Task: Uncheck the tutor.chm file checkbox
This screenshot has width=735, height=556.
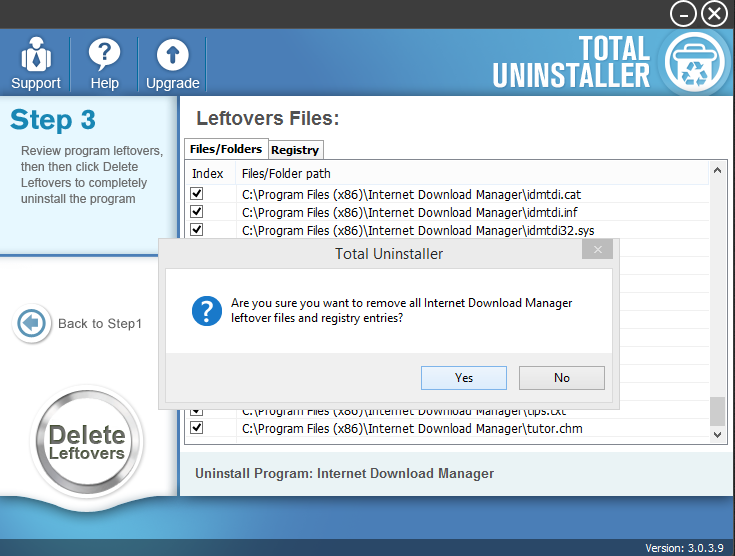Action: click(x=197, y=428)
